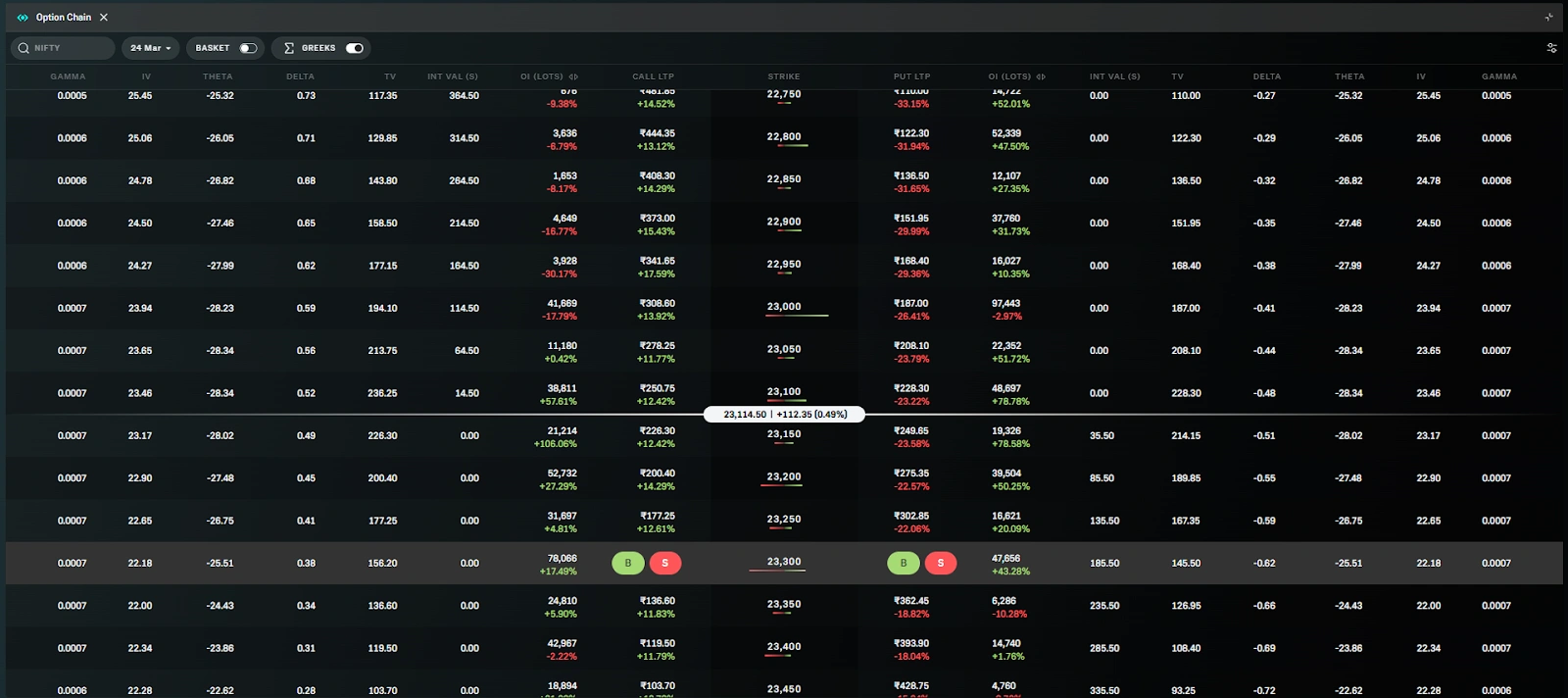Click the collapse panel icon at top right
This screenshot has height=698, width=1568.
[1548, 18]
